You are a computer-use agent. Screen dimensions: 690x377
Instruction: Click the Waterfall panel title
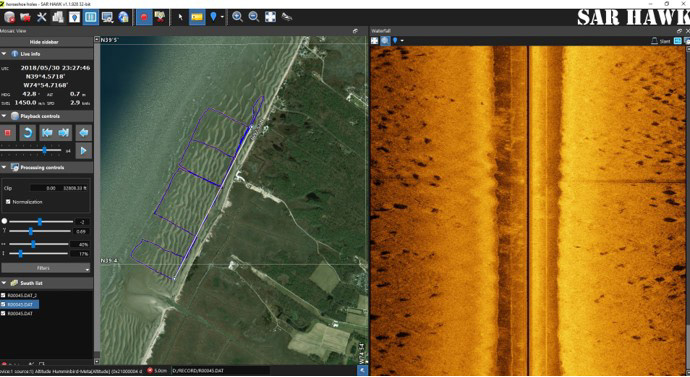pyautogui.click(x=381, y=31)
